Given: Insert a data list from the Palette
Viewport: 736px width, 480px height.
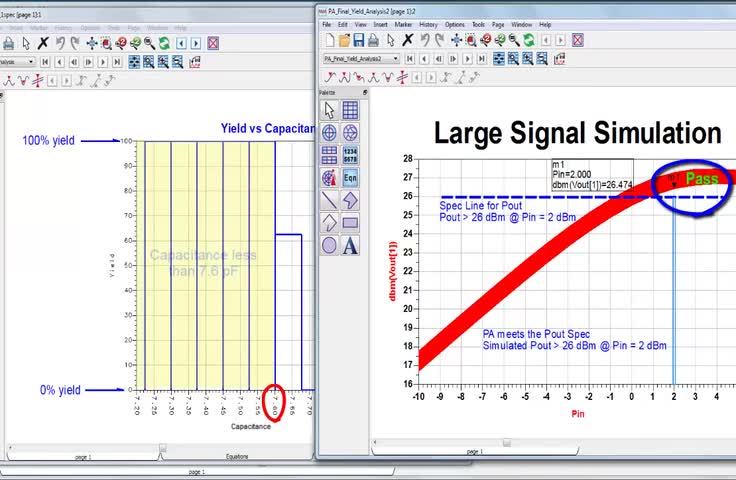Looking at the screenshot, I should coord(350,155).
